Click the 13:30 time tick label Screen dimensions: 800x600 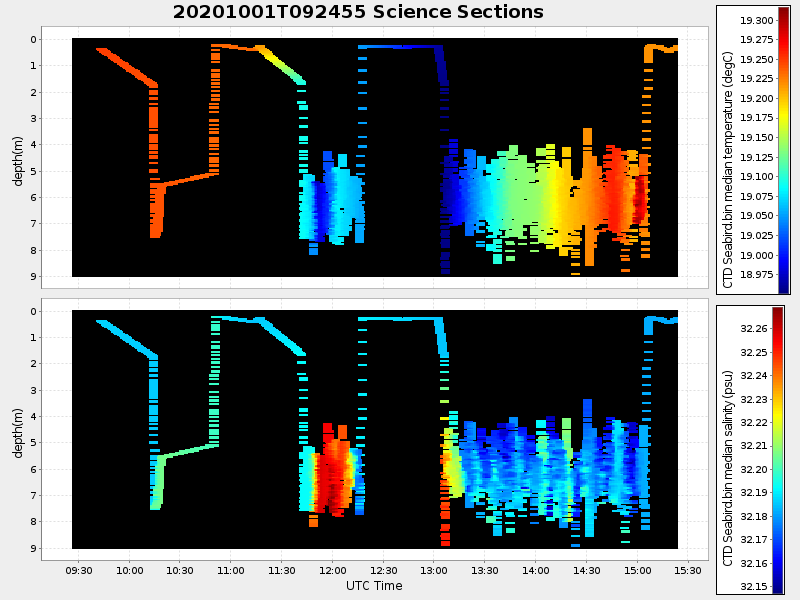click(485, 570)
